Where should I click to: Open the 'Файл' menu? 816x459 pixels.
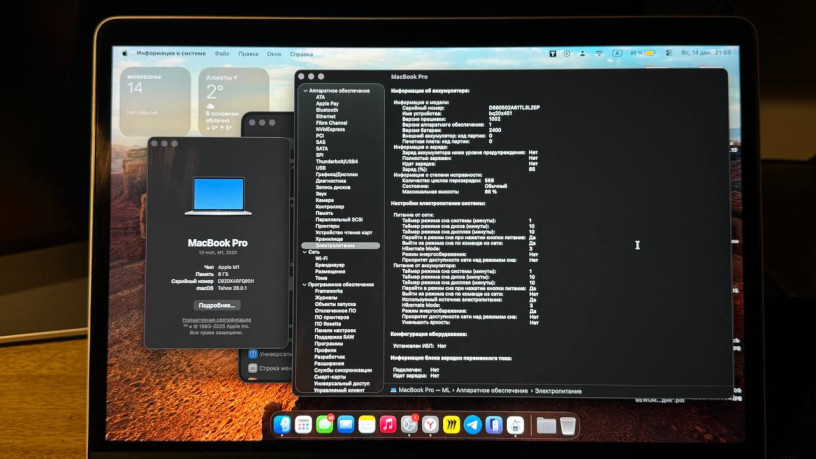[222, 54]
